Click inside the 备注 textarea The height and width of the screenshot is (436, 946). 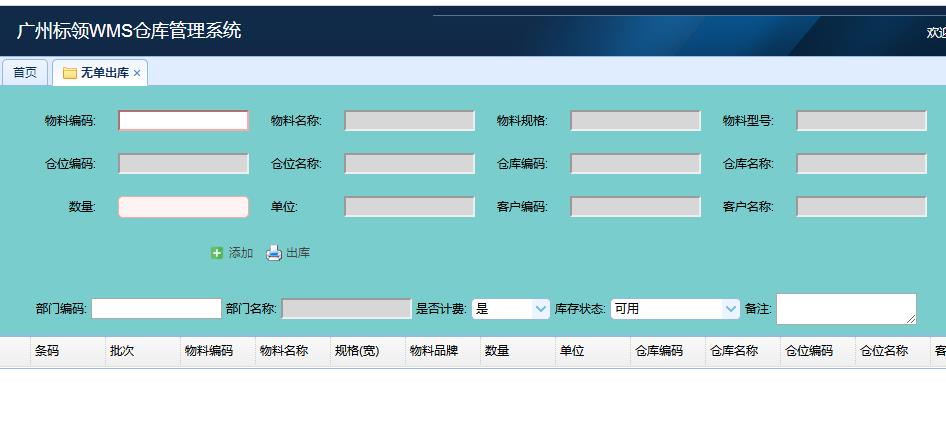[845, 309]
